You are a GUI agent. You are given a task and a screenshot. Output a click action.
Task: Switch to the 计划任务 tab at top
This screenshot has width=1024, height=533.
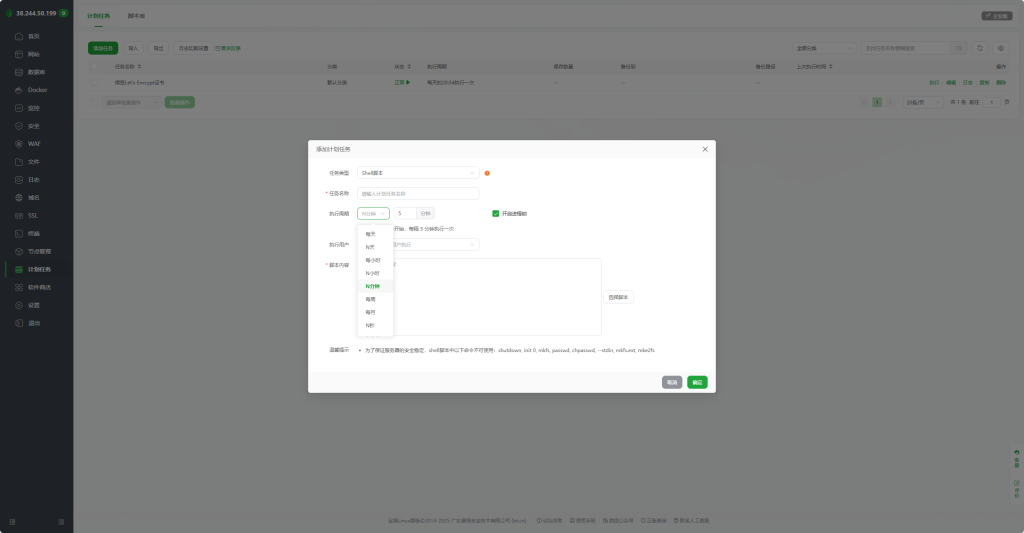99,16
